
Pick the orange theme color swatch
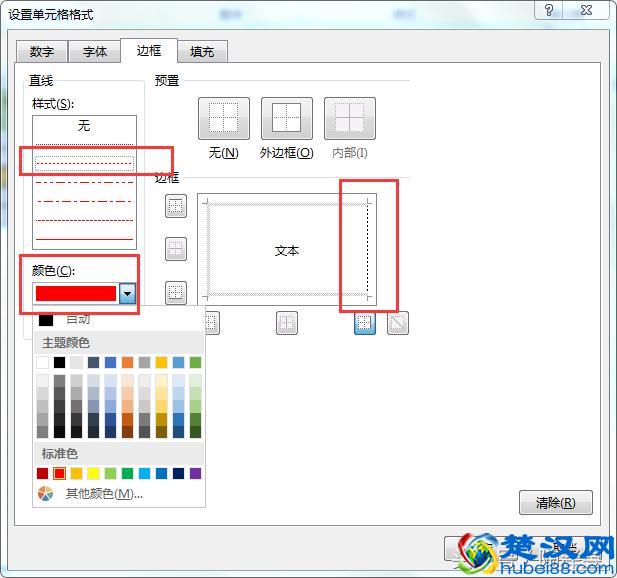click(x=127, y=362)
